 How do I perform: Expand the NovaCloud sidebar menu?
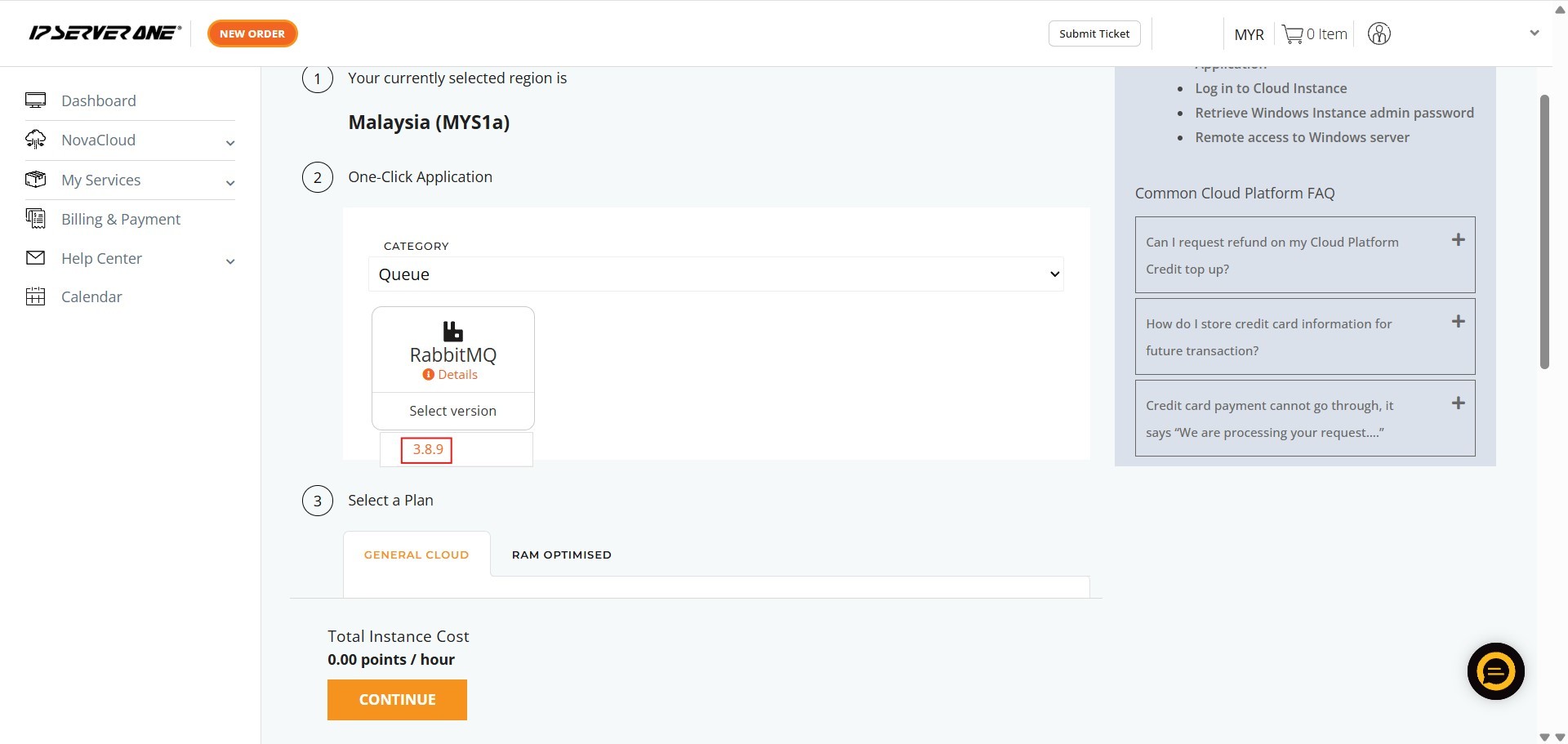230,143
